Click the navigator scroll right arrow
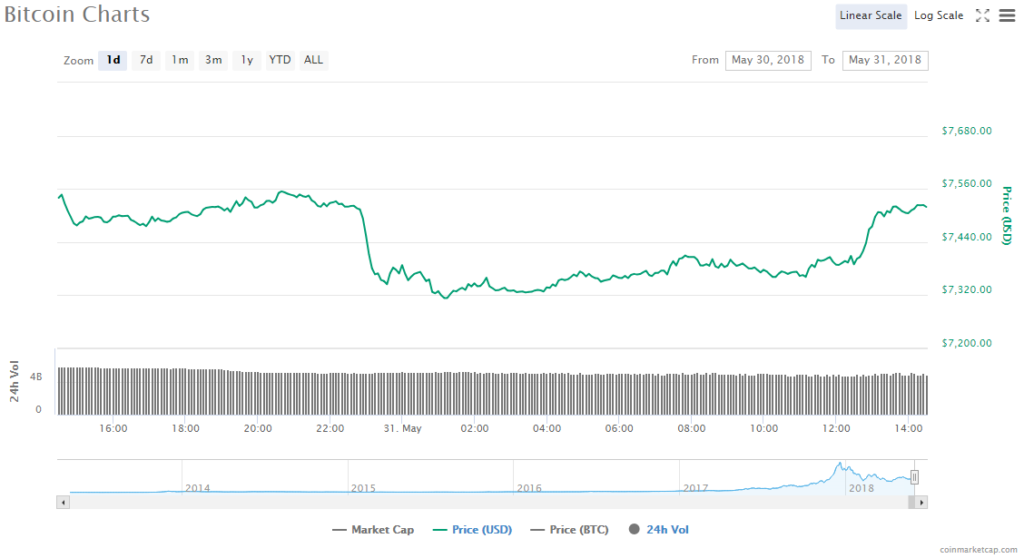This screenshot has height=558, width=1024. coord(922,502)
